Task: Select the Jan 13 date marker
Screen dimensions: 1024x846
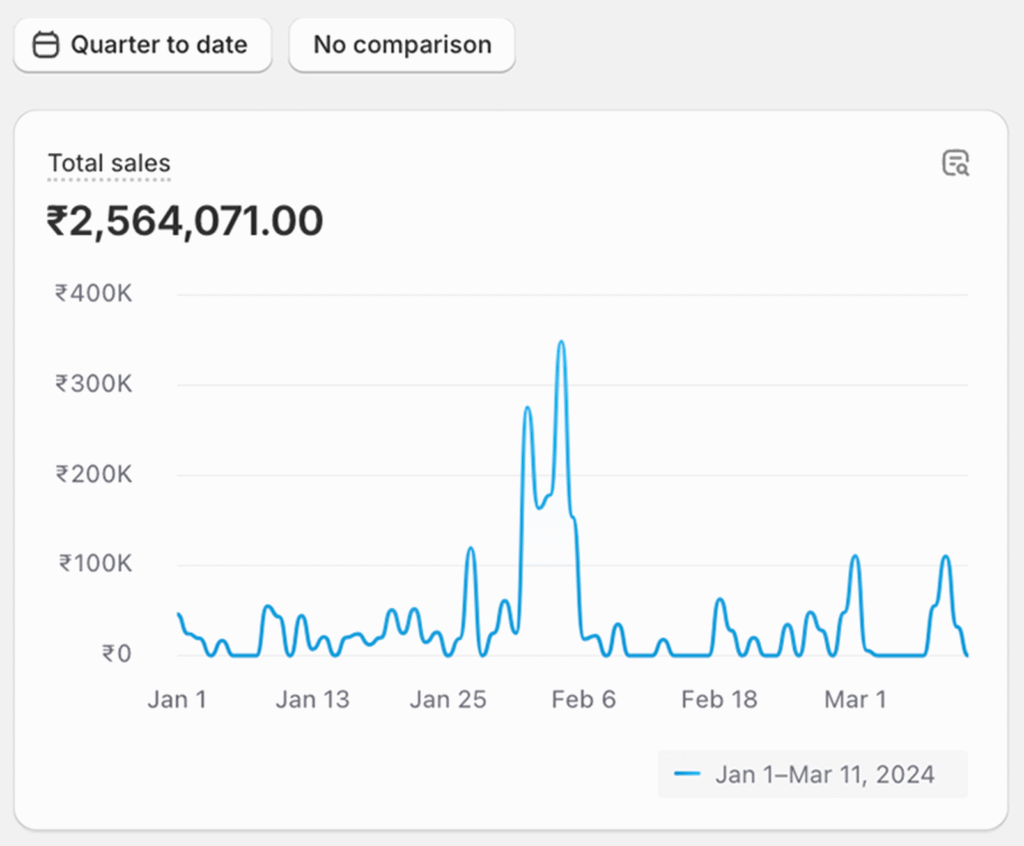Action: coord(312,699)
